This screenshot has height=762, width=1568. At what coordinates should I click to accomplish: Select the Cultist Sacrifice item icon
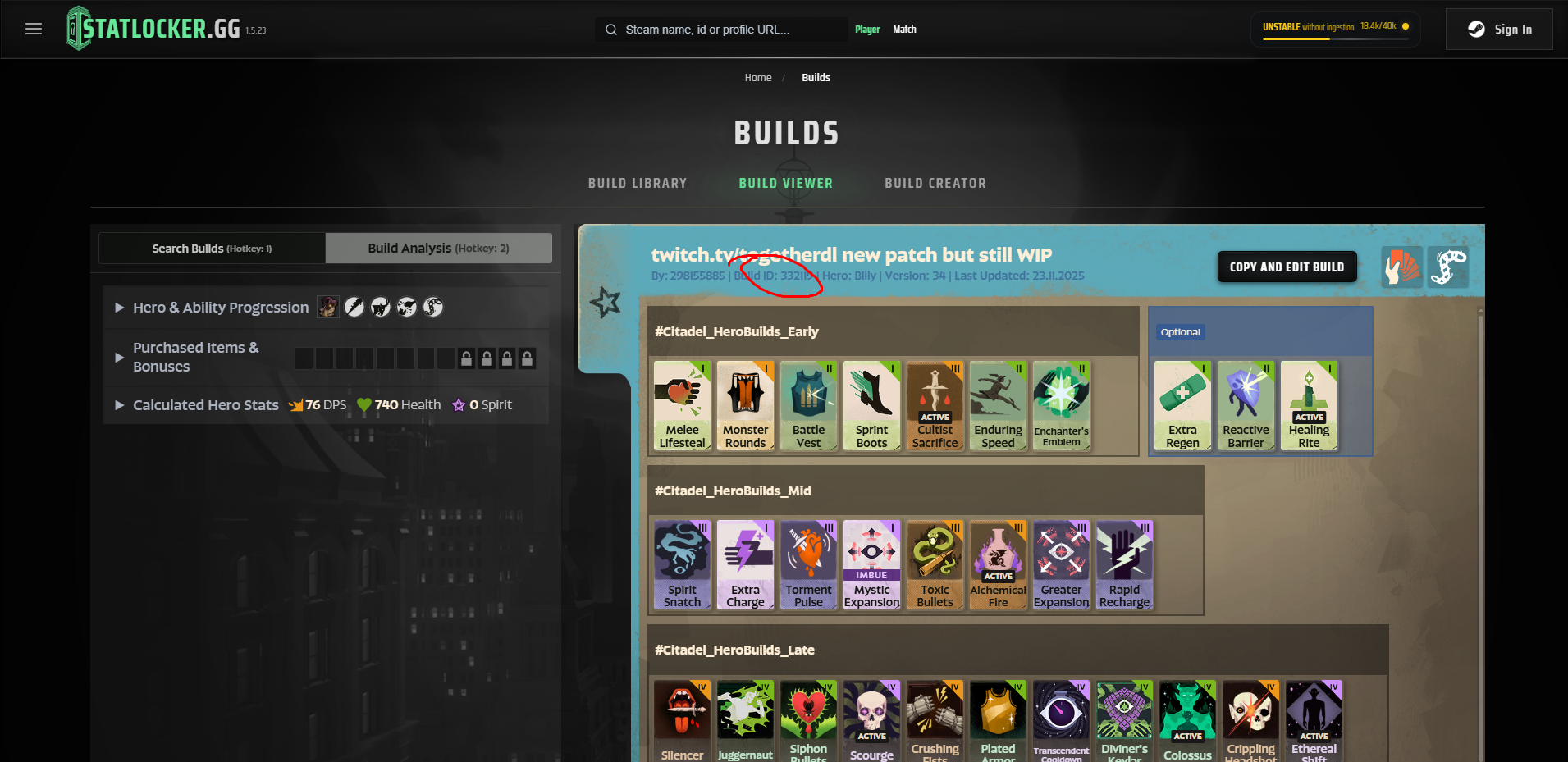[935, 406]
